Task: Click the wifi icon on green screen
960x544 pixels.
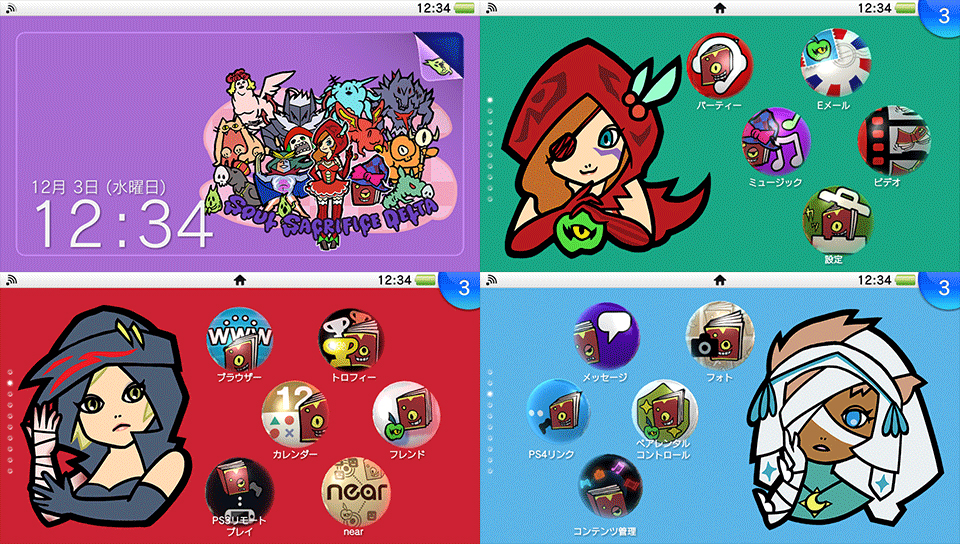Action: pyautogui.click(x=491, y=8)
